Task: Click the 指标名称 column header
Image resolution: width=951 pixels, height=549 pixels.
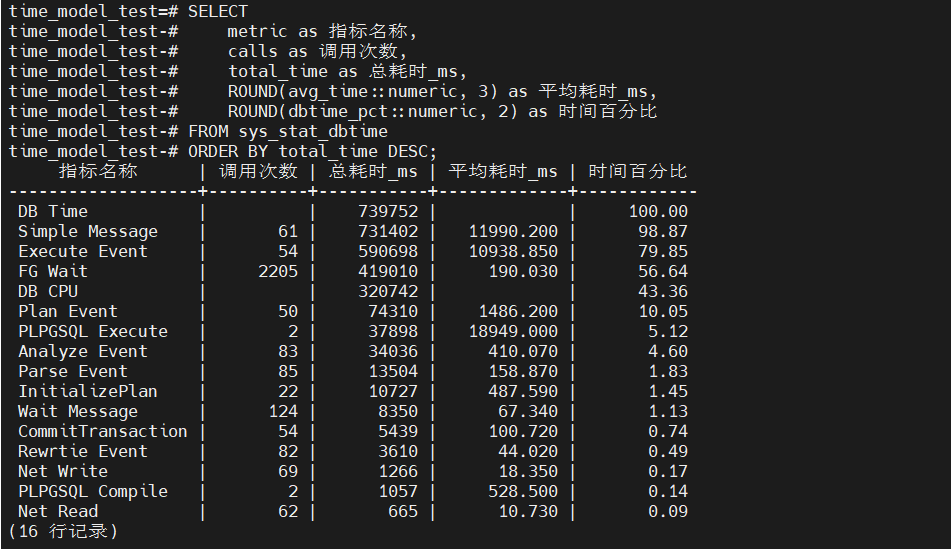Action: click(x=97, y=171)
